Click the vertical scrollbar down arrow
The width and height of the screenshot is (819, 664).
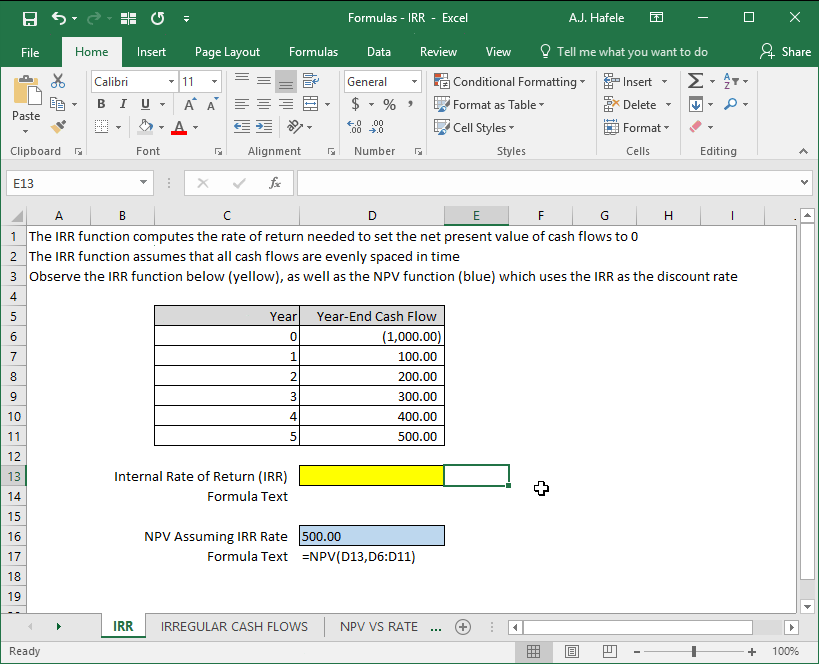[x=808, y=607]
